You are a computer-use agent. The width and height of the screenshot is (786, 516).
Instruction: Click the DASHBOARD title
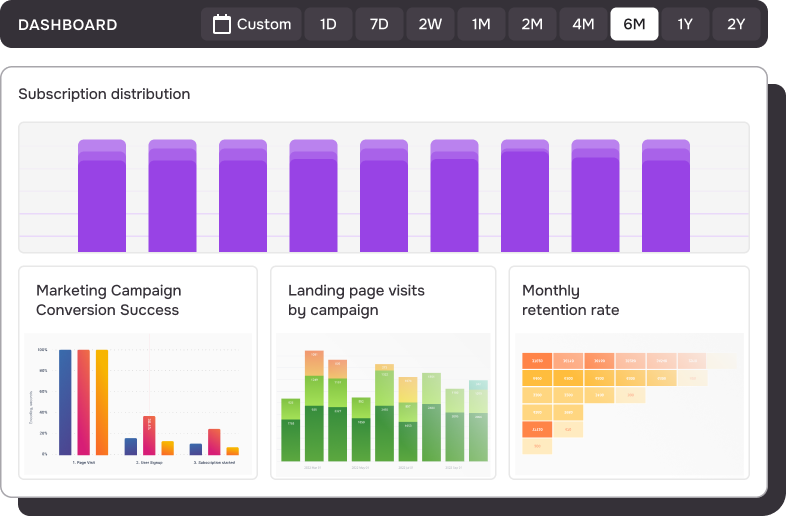[x=68, y=25]
